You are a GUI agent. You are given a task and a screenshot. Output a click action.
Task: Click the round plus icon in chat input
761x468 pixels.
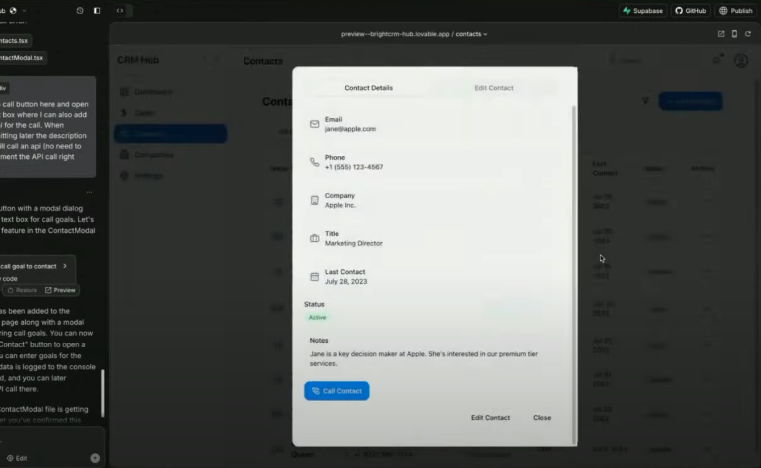pyautogui.click(x=95, y=458)
